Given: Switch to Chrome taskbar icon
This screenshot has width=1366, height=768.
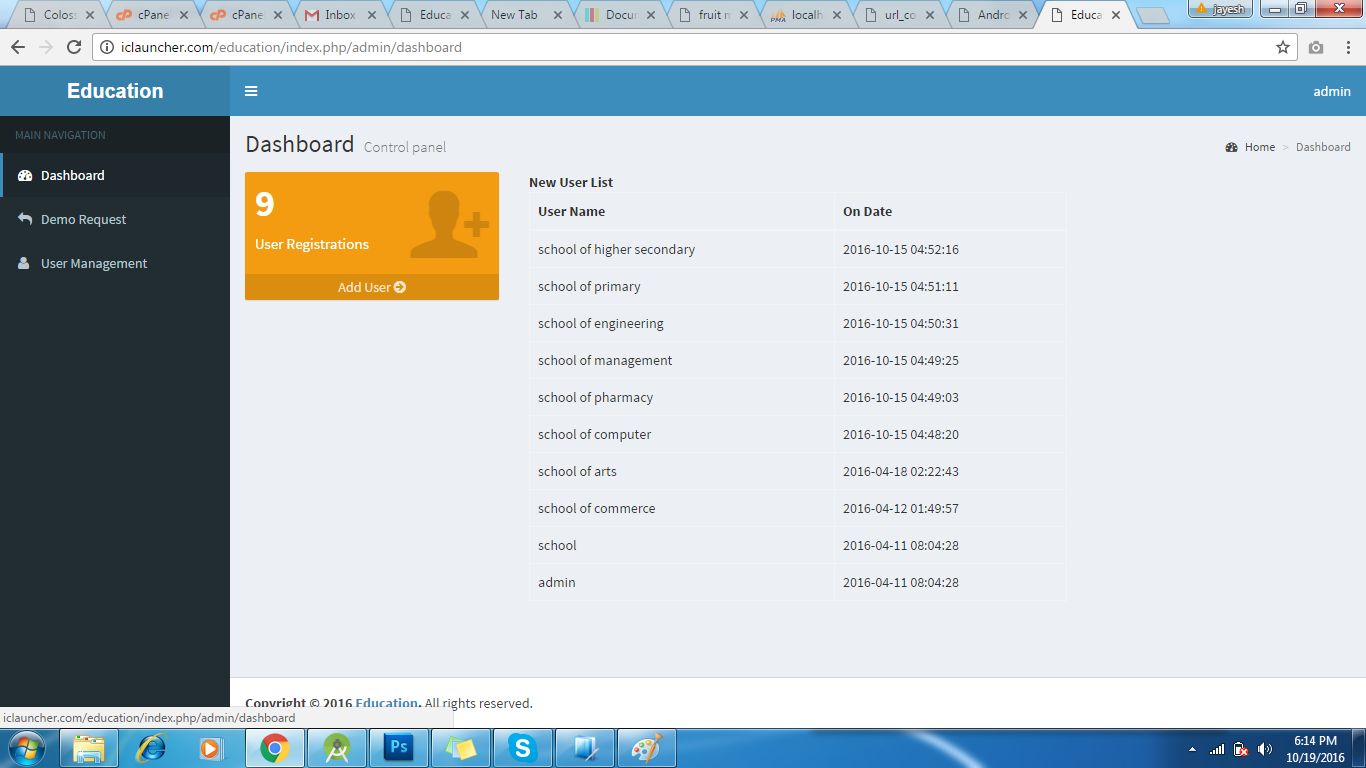Looking at the screenshot, I should pyautogui.click(x=275, y=748).
